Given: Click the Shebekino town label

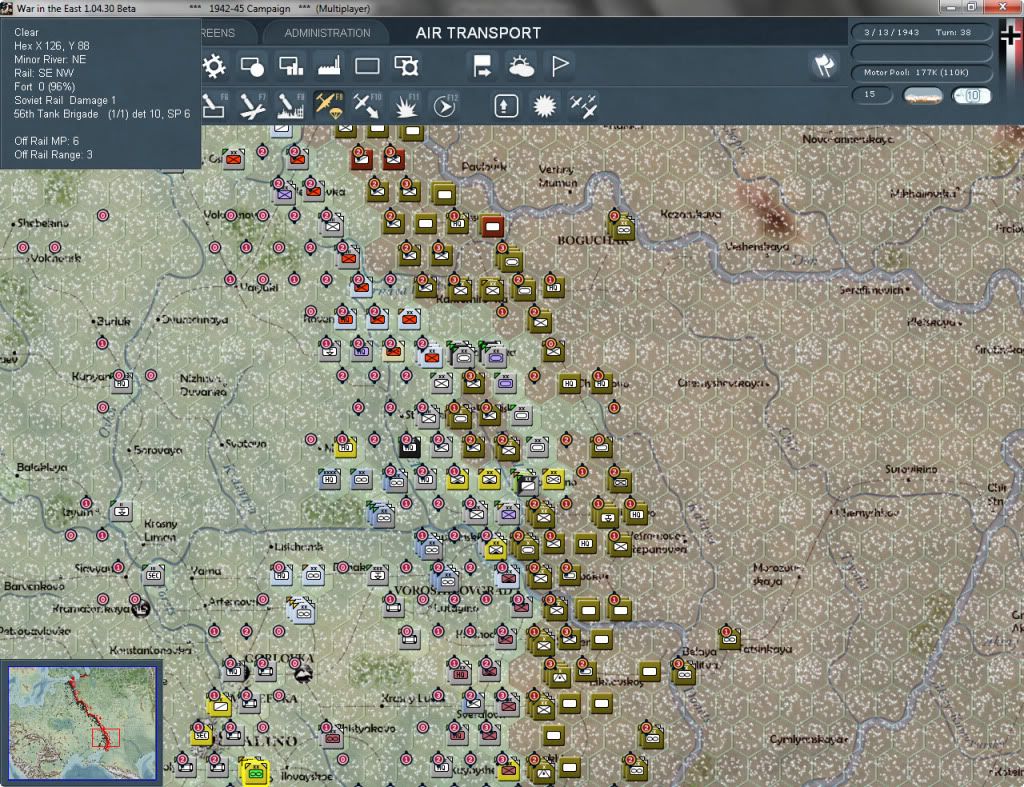Looking at the screenshot, I should (x=42, y=223).
